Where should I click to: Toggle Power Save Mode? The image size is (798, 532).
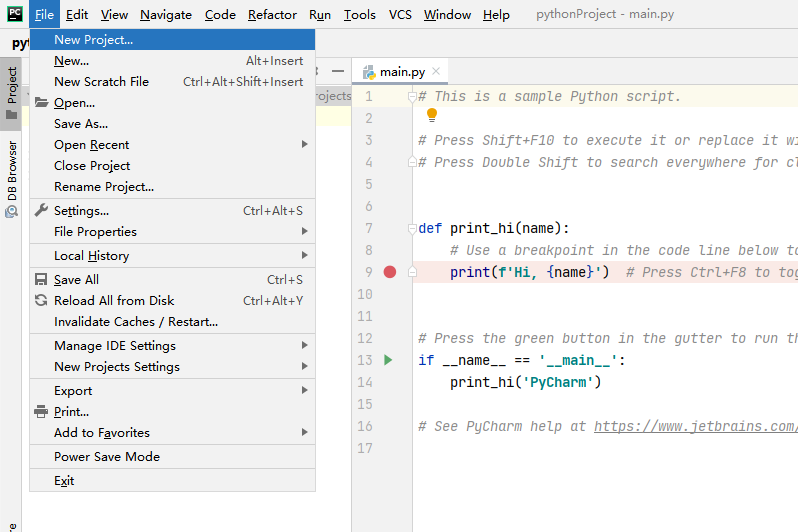[x=173, y=457]
